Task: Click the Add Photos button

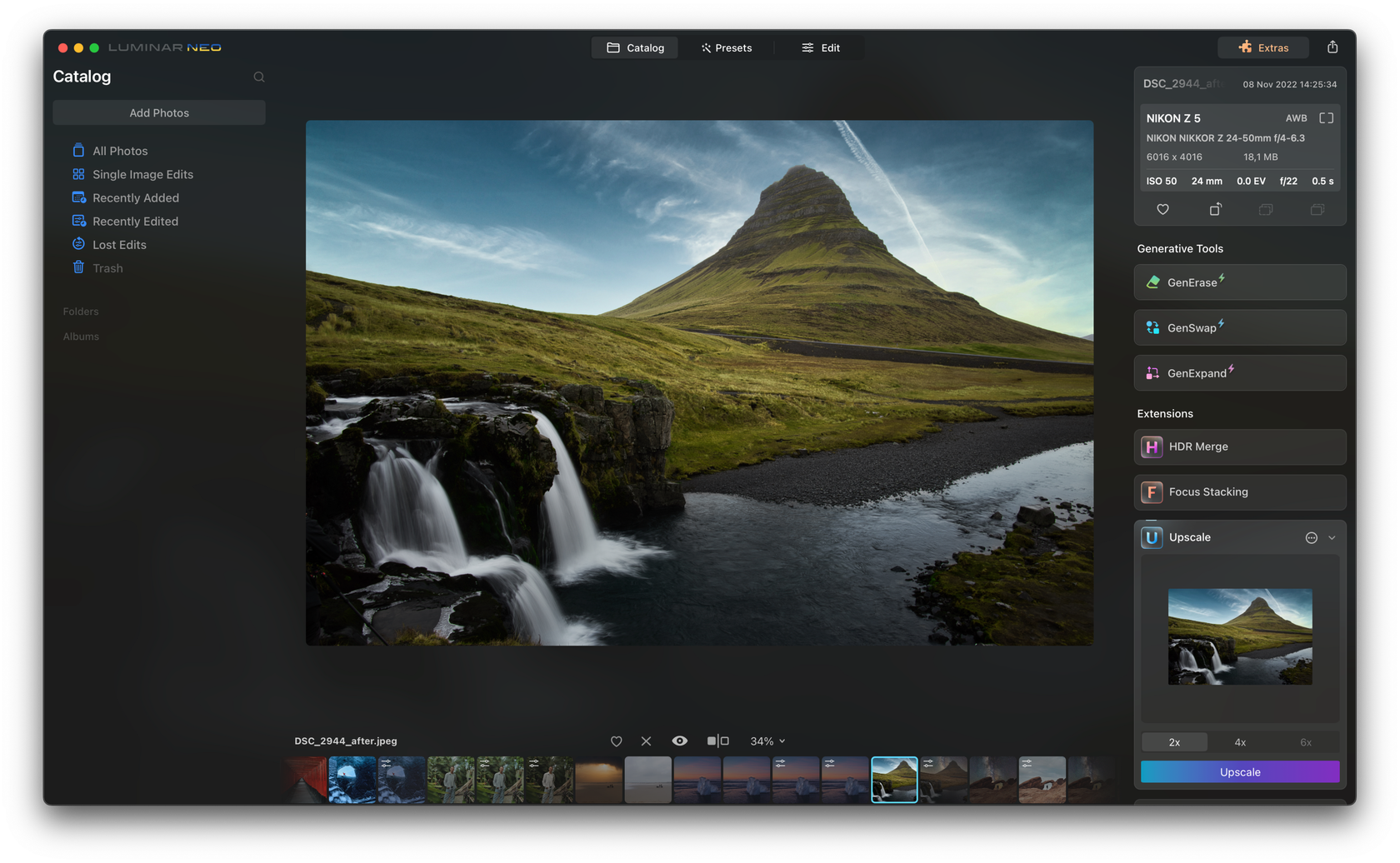Action: [159, 113]
